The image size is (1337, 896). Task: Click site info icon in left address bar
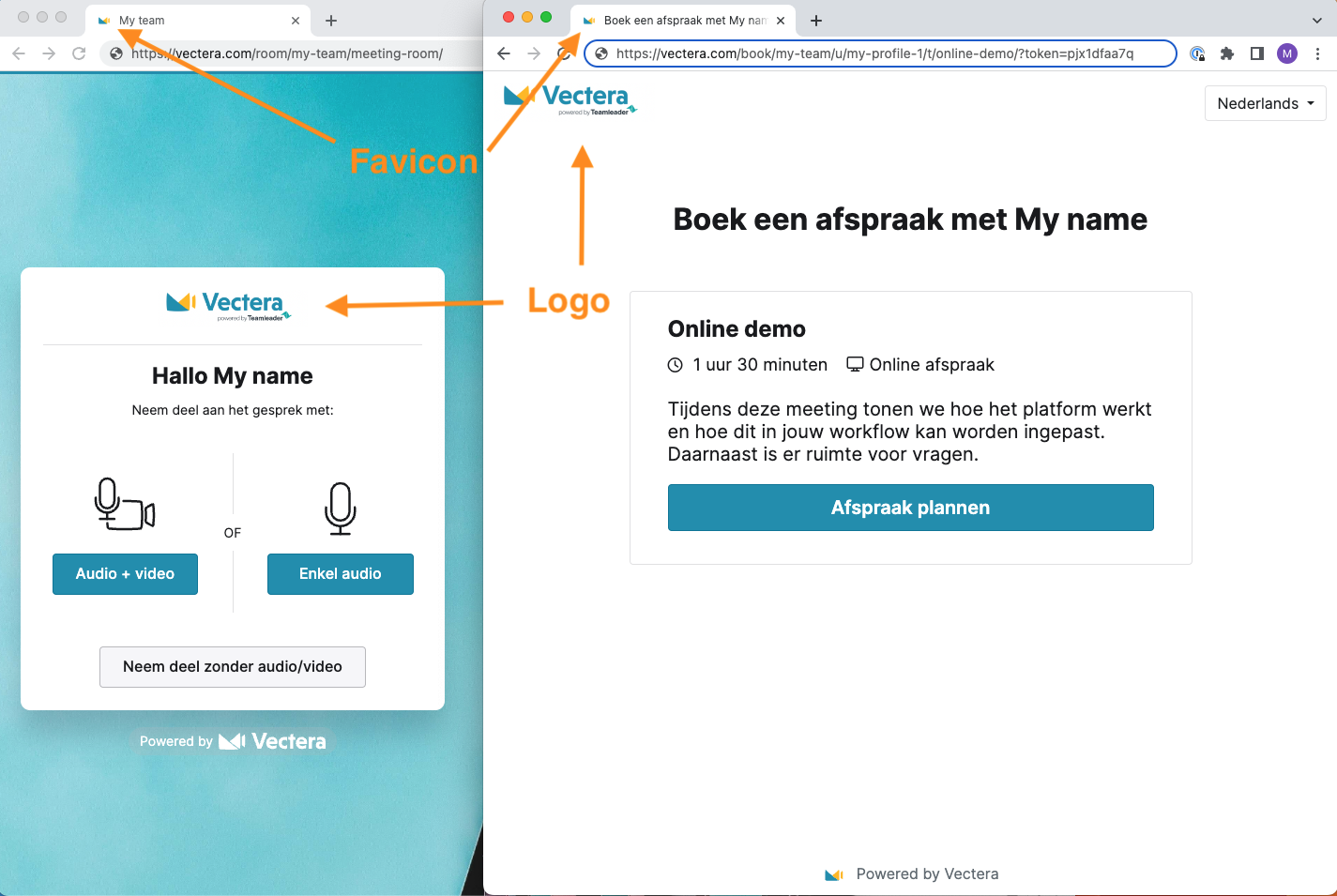pyautogui.click(x=116, y=53)
